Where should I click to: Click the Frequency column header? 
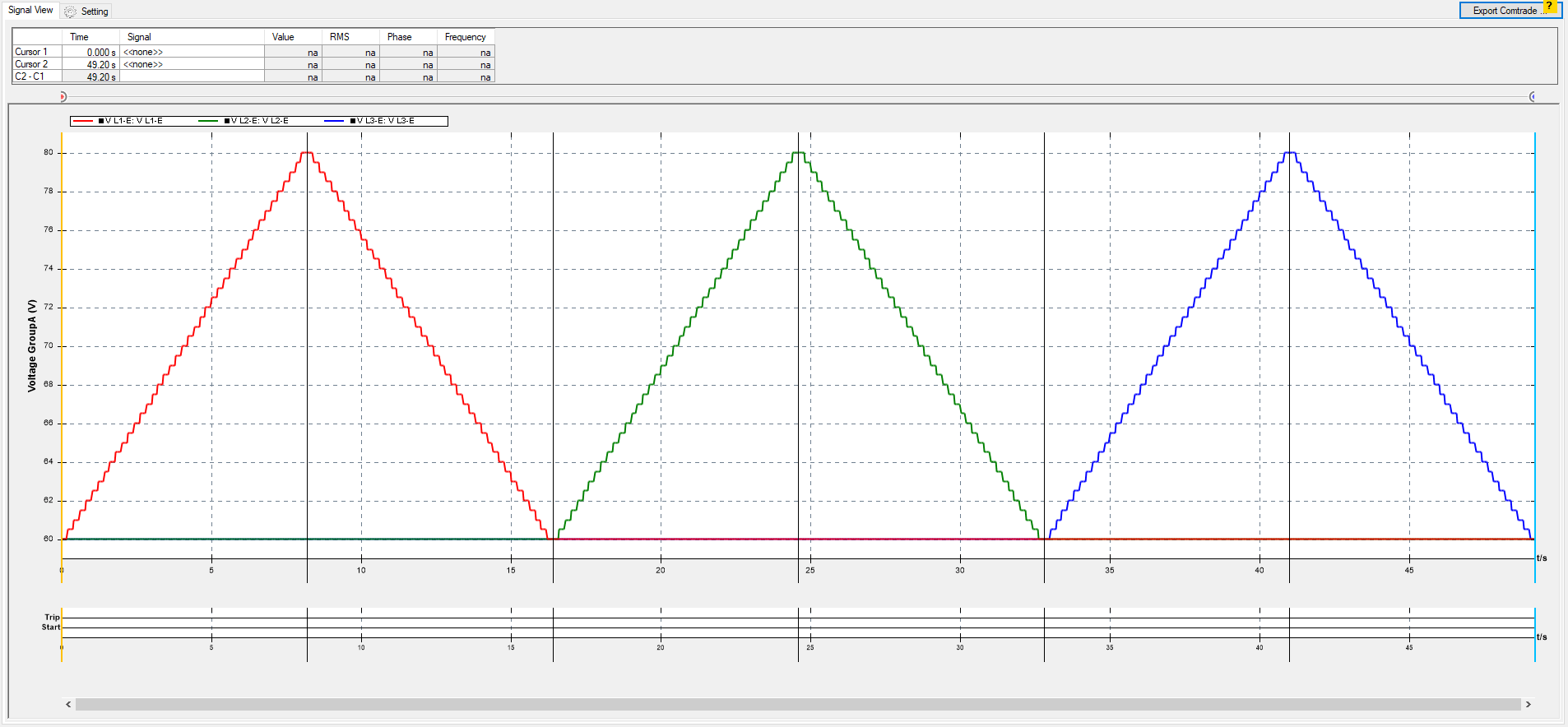[465, 37]
